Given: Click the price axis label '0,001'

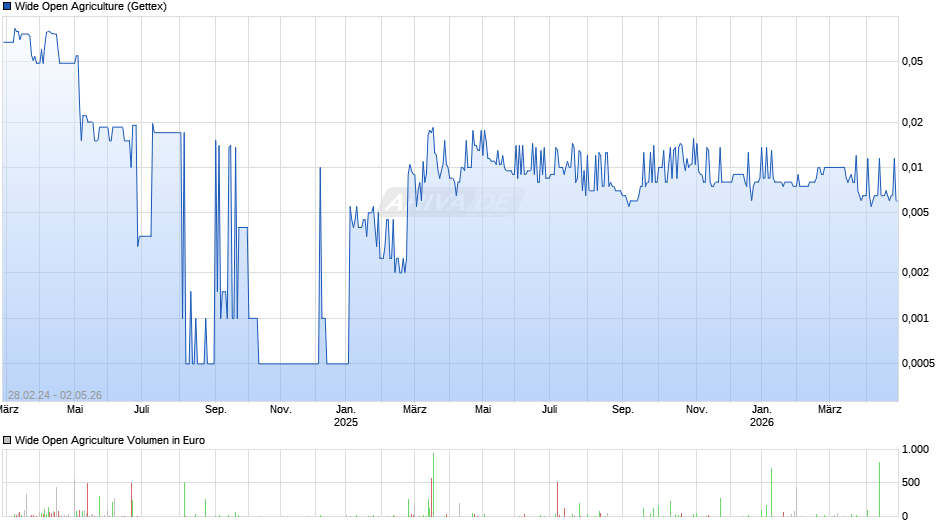Looking at the screenshot, I should click(x=915, y=318).
